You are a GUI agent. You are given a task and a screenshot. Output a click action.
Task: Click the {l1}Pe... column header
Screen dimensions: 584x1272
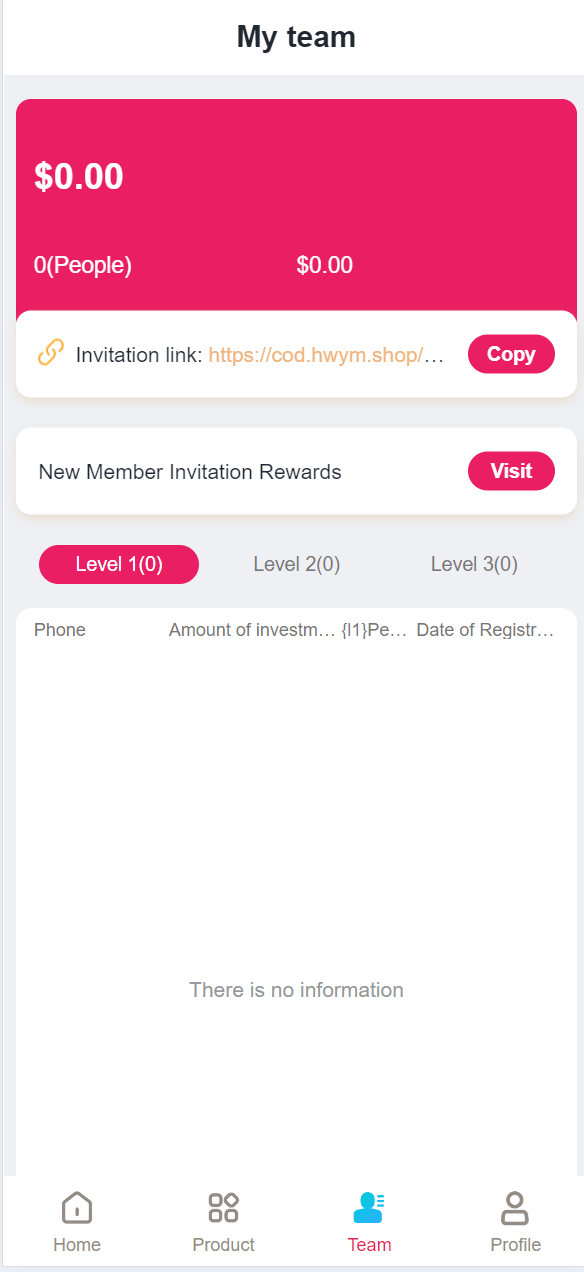[374, 630]
